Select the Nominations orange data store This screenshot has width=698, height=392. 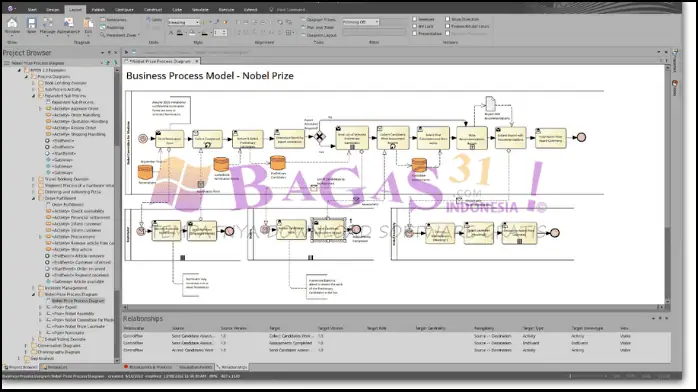(x=145, y=173)
